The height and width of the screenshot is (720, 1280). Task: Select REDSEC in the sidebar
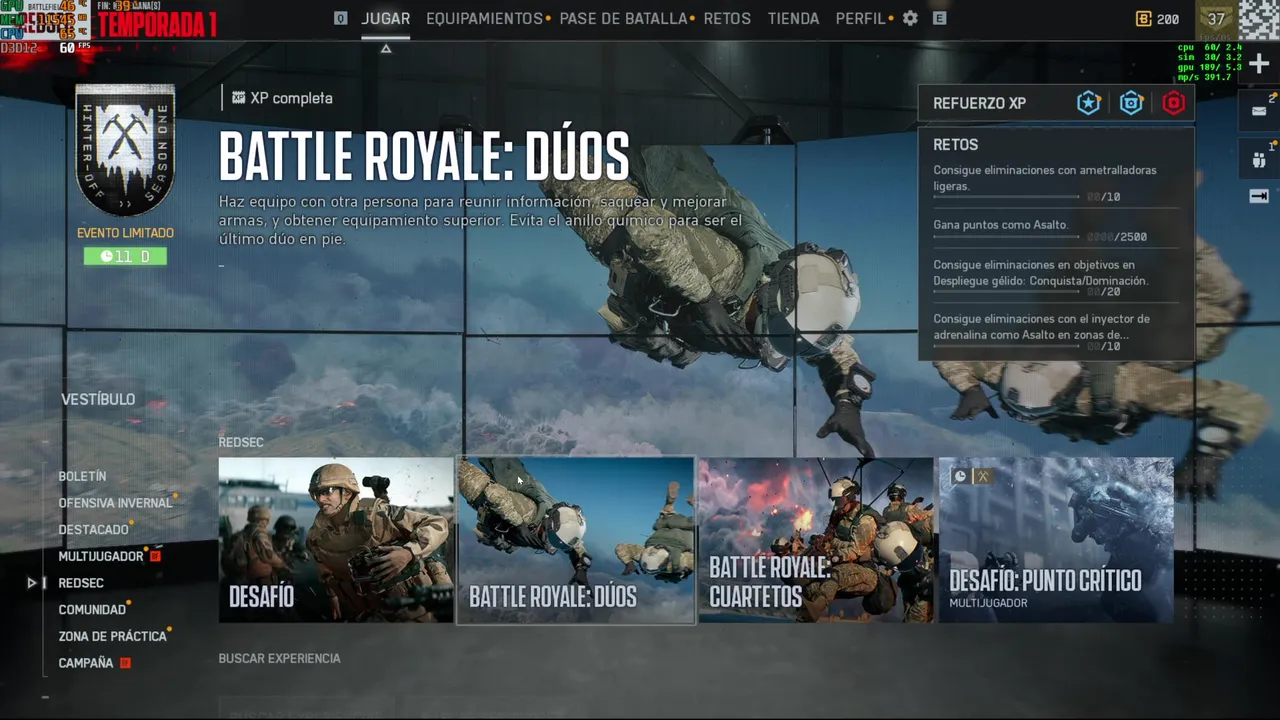(x=81, y=583)
